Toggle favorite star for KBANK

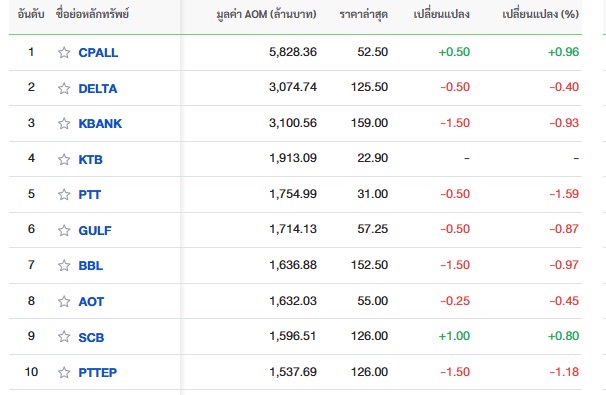click(x=64, y=123)
